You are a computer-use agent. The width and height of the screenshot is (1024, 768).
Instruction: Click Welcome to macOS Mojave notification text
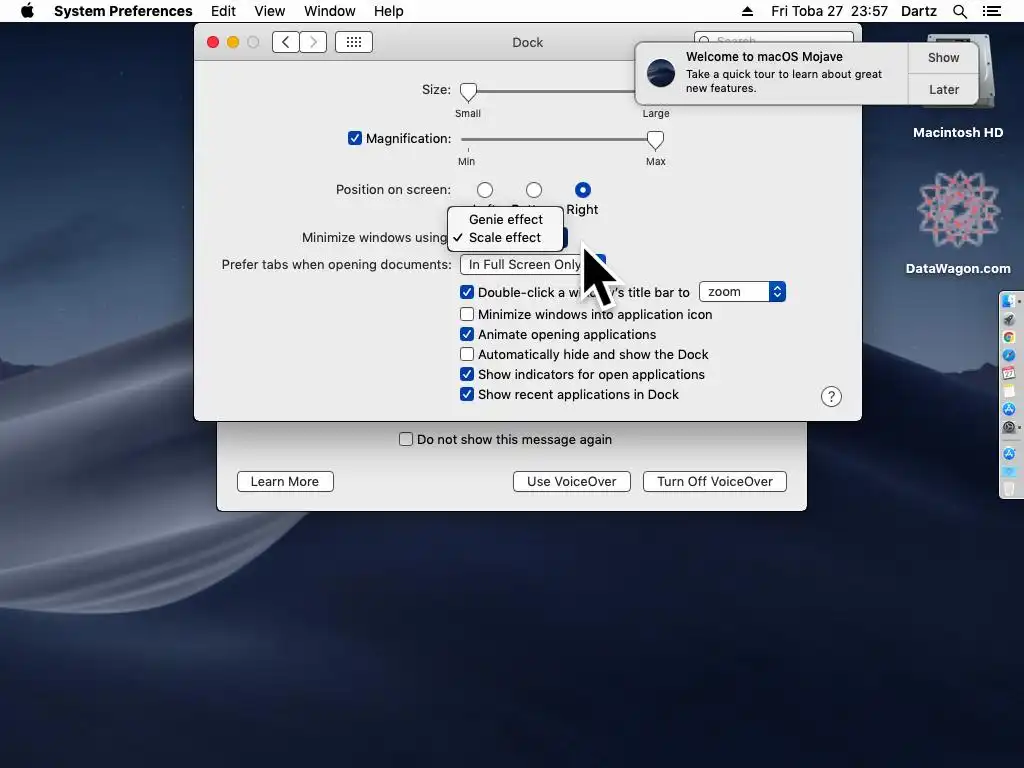[764, 57]
